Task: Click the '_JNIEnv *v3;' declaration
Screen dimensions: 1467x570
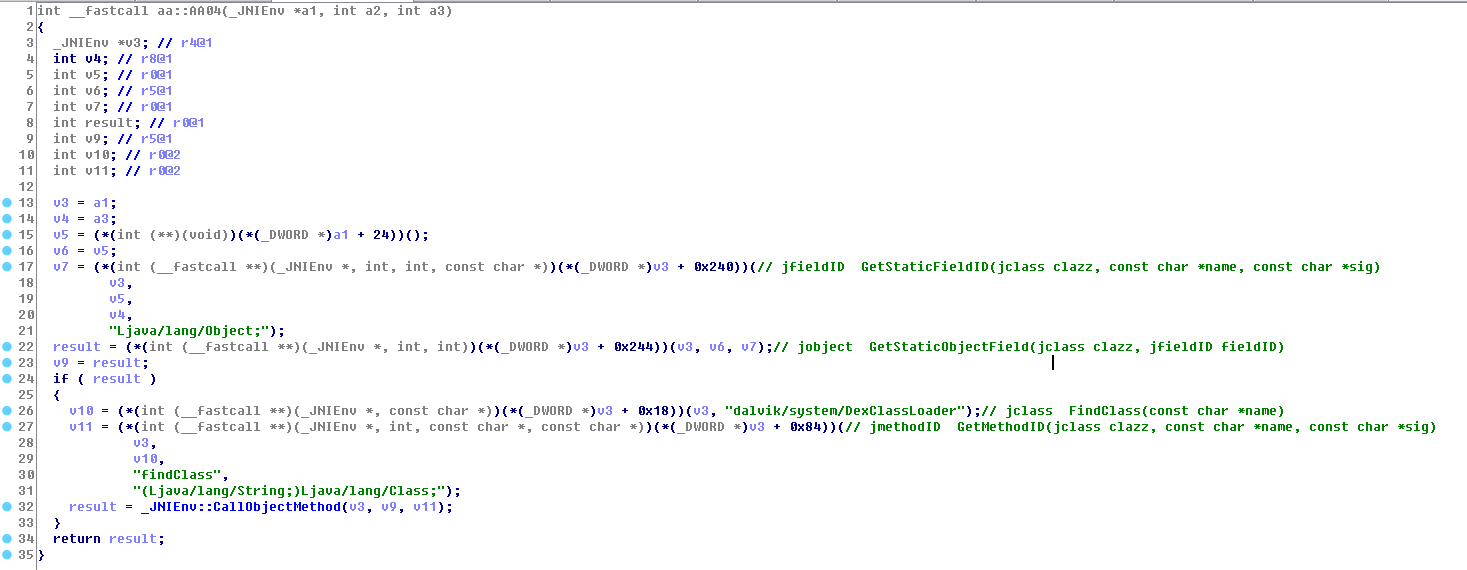Action: click(x=101, y=43)
